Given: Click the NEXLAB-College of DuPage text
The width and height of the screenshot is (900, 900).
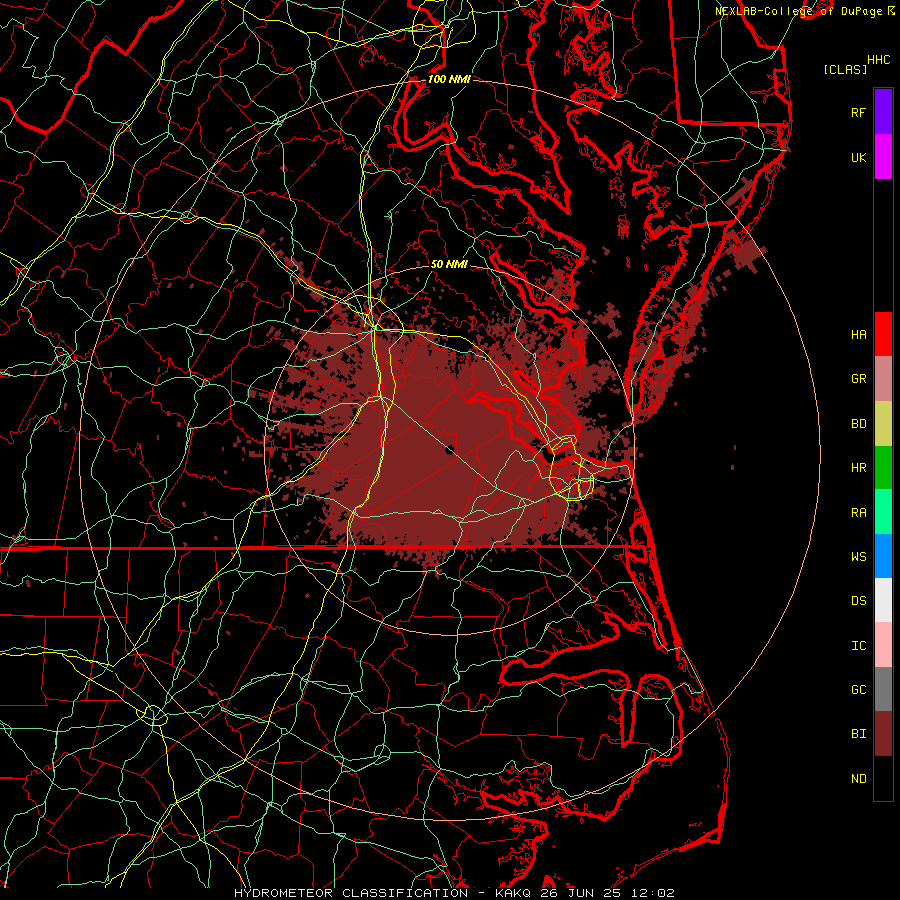Looking at the screenshot, I should pyautogui.click(x=798, y=11).
